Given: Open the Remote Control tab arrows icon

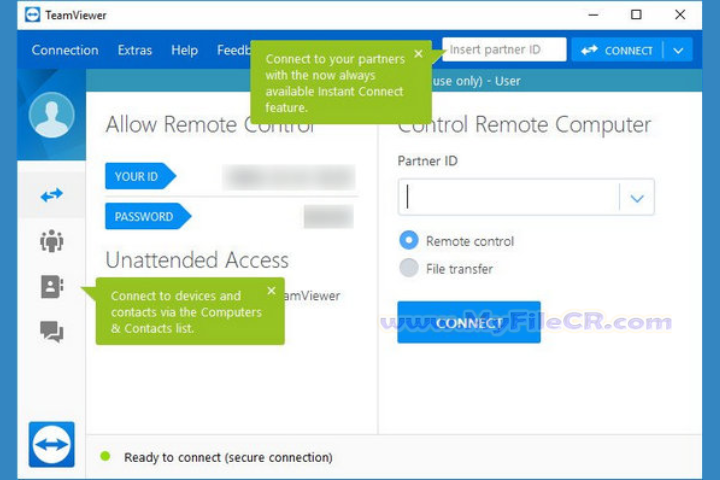Looking at the screenshot, I should pyautogui.click(x=51, y=195).
